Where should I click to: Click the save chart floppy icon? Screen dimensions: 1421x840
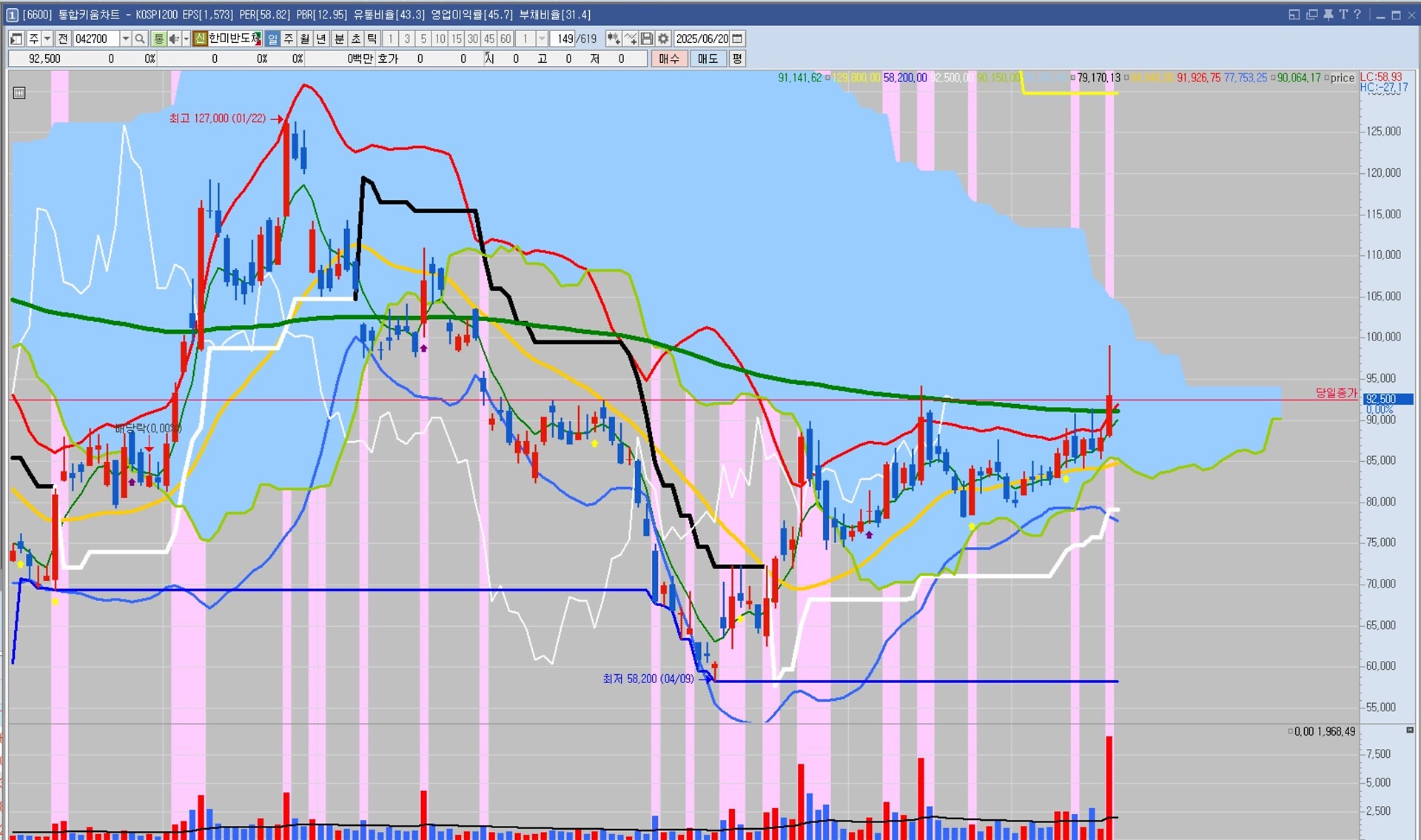[x=647, y=38]
